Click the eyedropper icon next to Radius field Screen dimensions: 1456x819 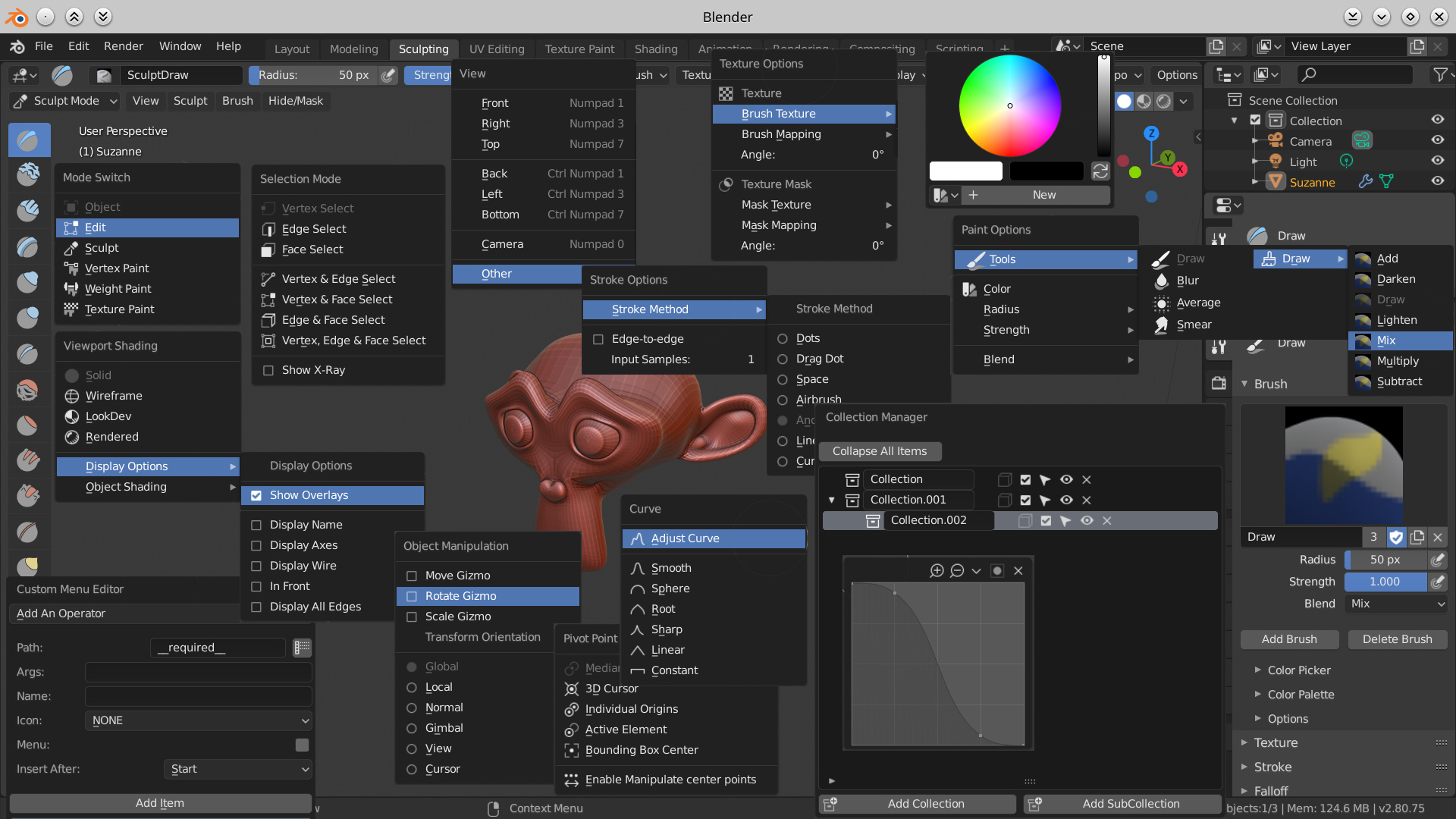[x=1439, y=560]
